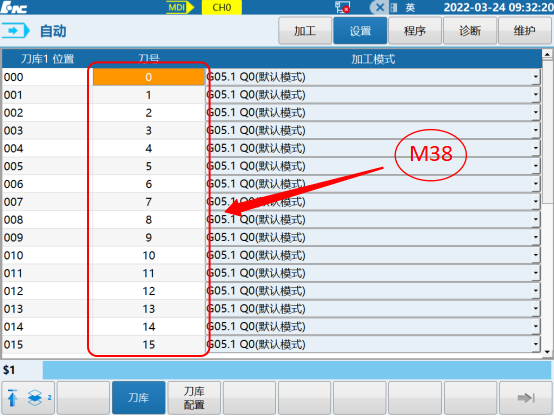This screenshot has height=416, width=554.
Task: Click the up-arrow return menu icon
Action: click(12, 398)
